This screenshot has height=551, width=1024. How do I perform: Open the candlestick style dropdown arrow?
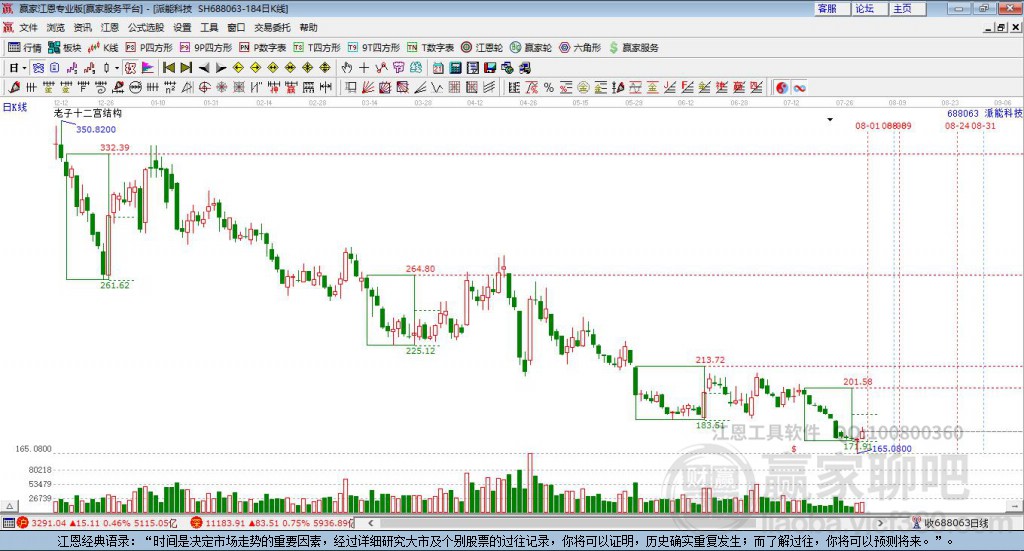click(x=117, y=68)
